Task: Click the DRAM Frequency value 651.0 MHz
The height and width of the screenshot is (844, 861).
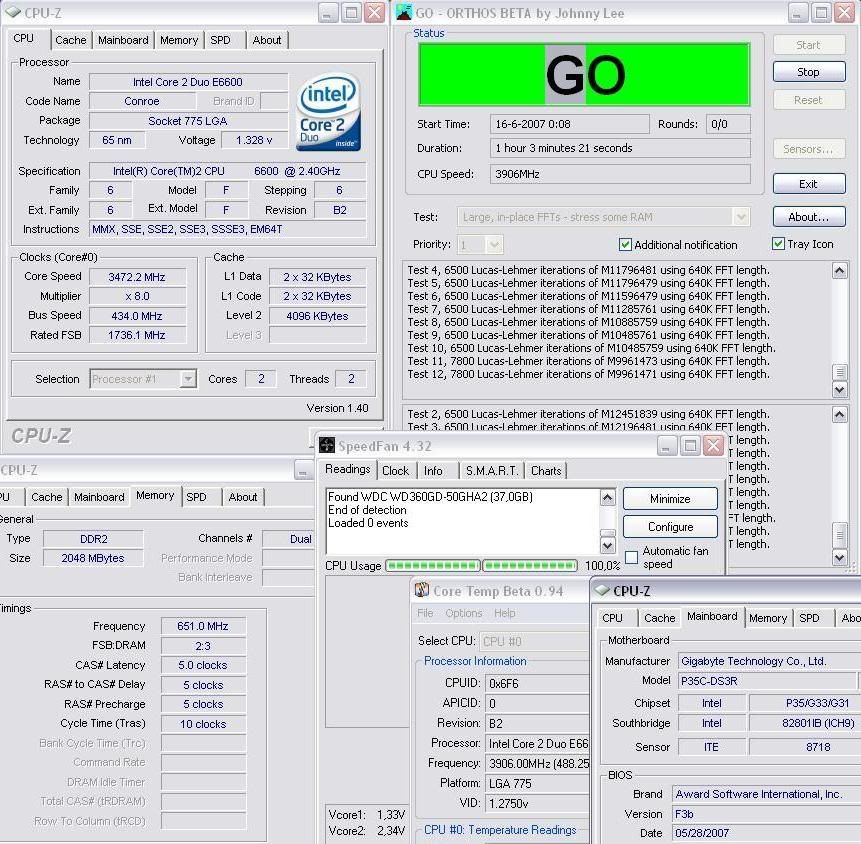Action: pyautogui.click(x=203, y=626)
